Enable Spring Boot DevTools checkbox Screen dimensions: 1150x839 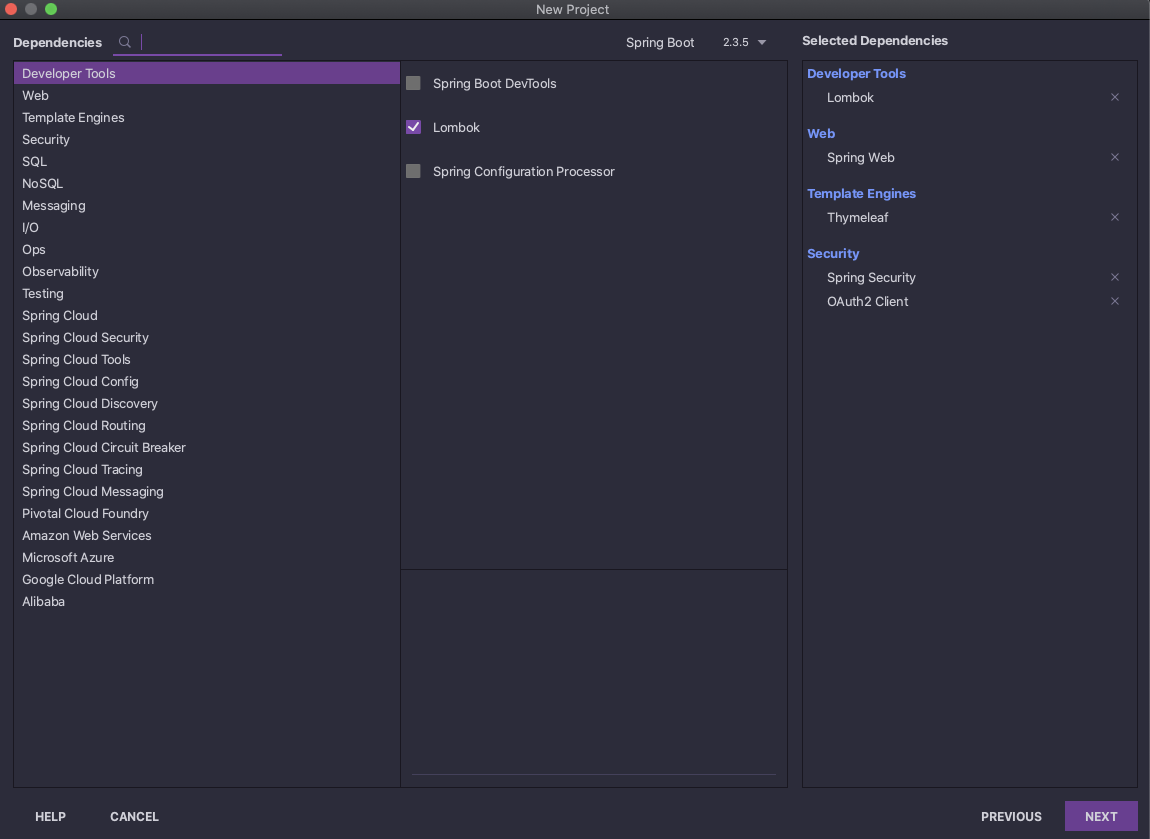click(414, 83)
